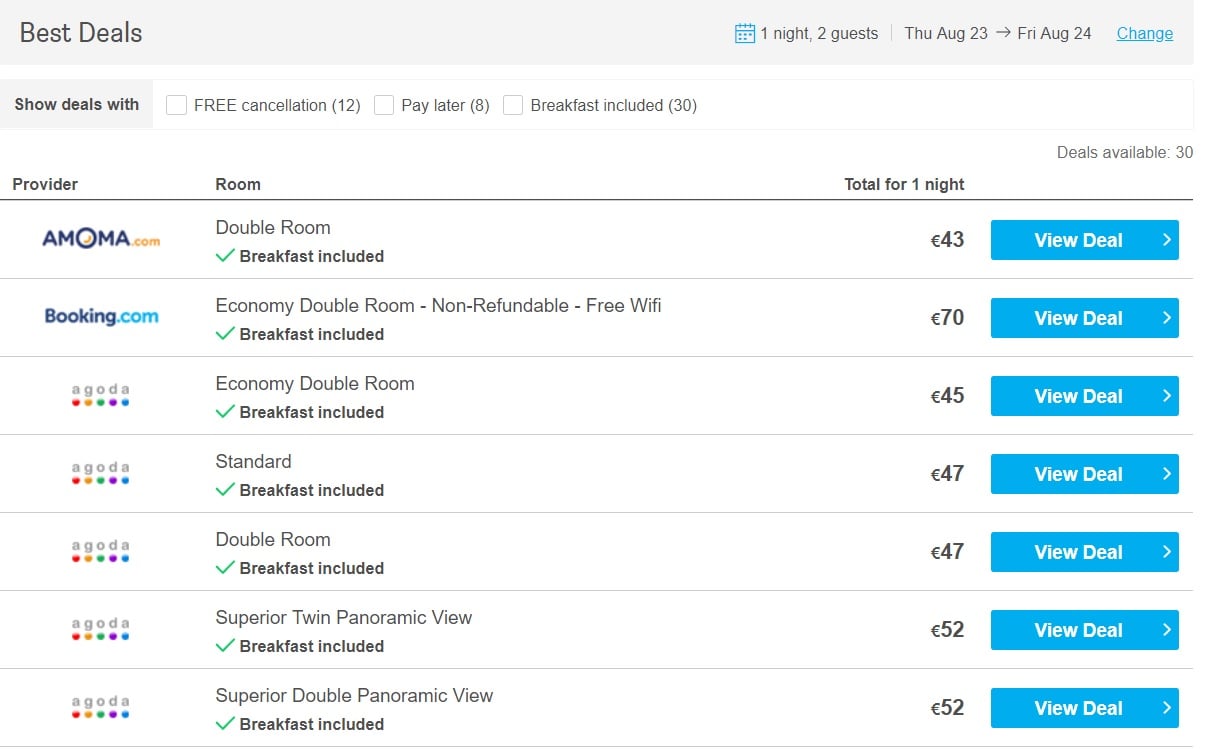
Task: Click the Provider column header
Action: click(45, 184)
